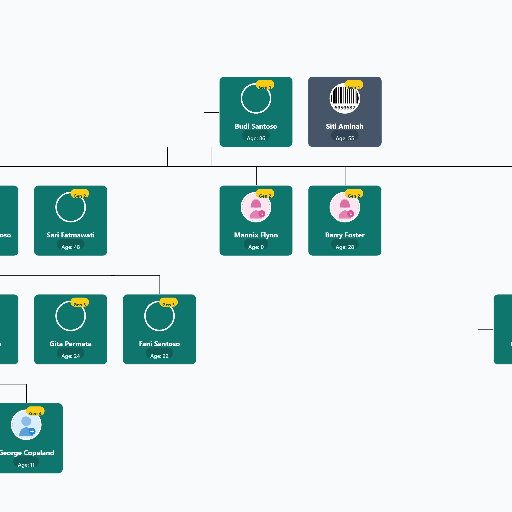Click Gita Permata's avatar circle
Screen dimensions: 512x512
click(x=70, y=316)
